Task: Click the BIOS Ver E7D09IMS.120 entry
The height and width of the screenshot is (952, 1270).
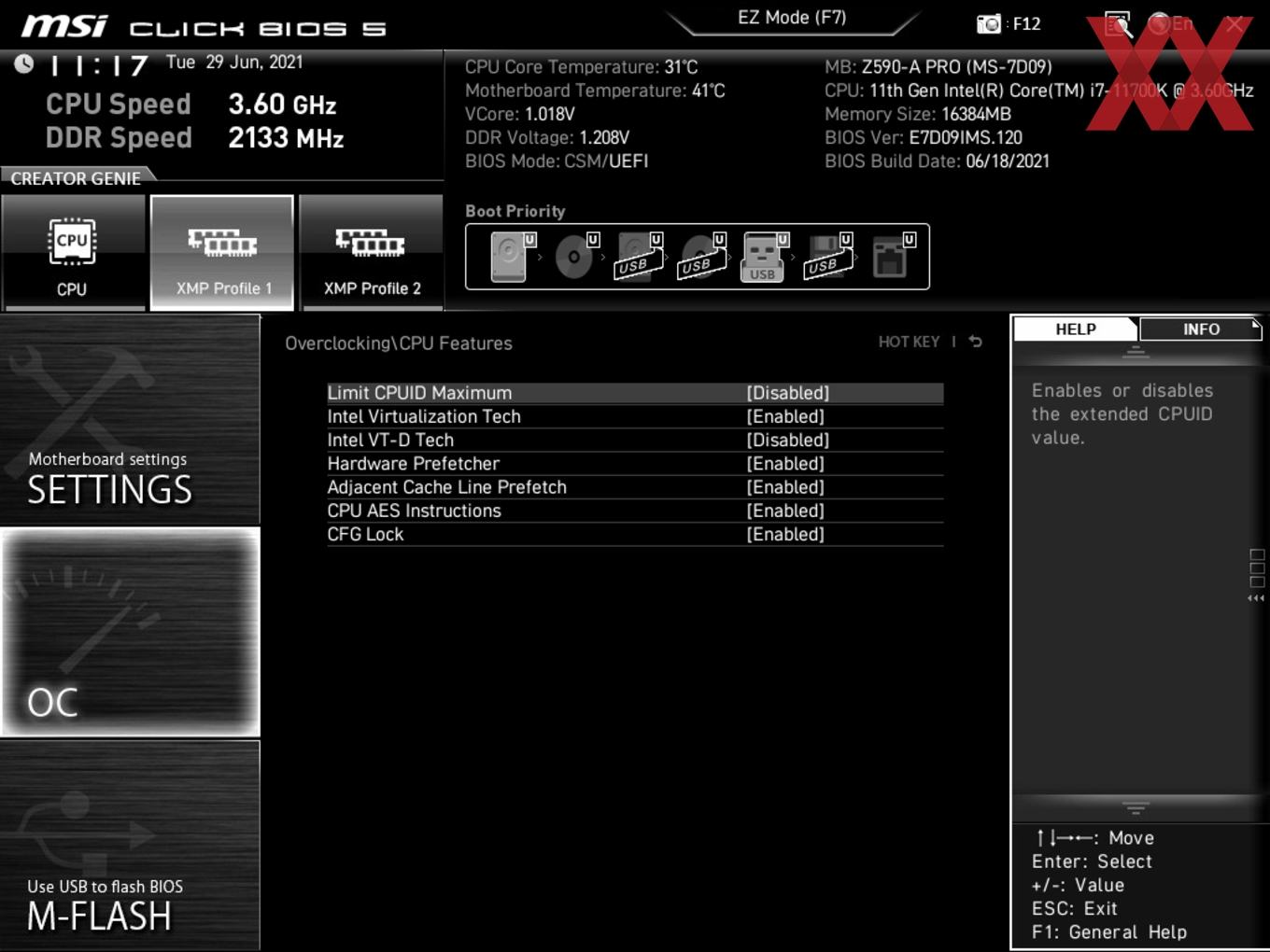Action: [x=924, y=137]
